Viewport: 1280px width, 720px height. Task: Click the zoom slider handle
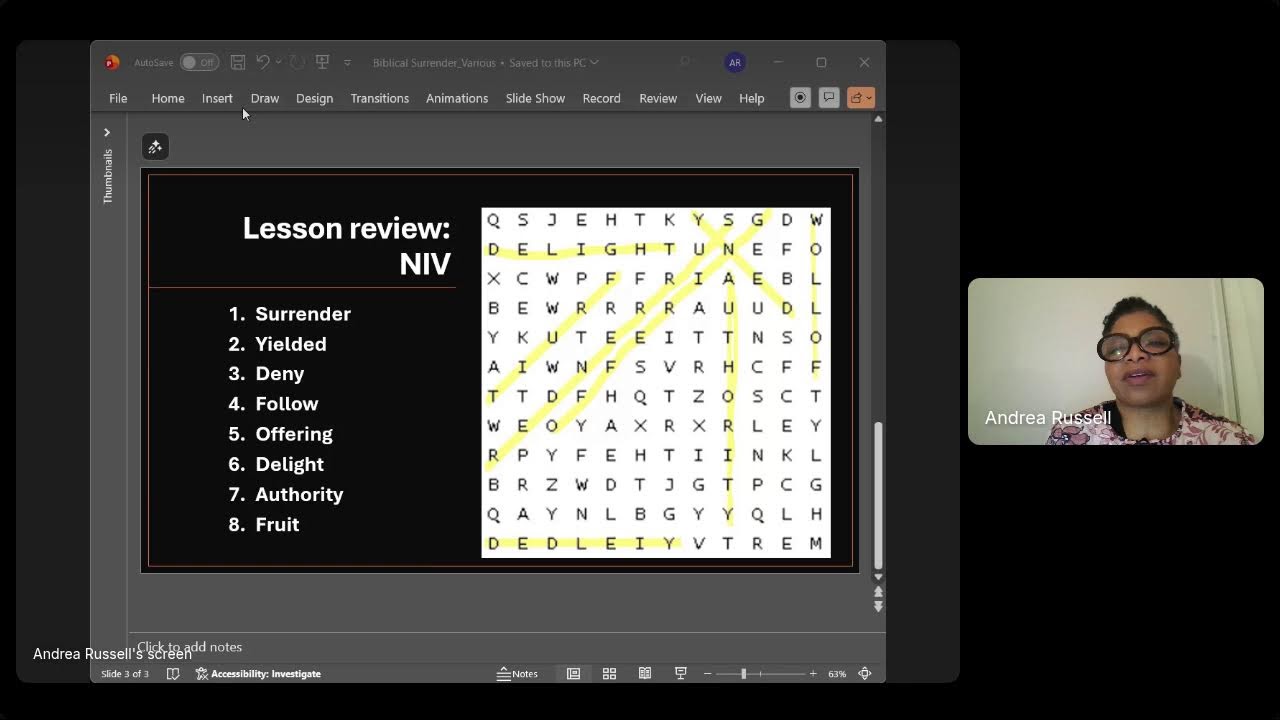click(743, 674)
